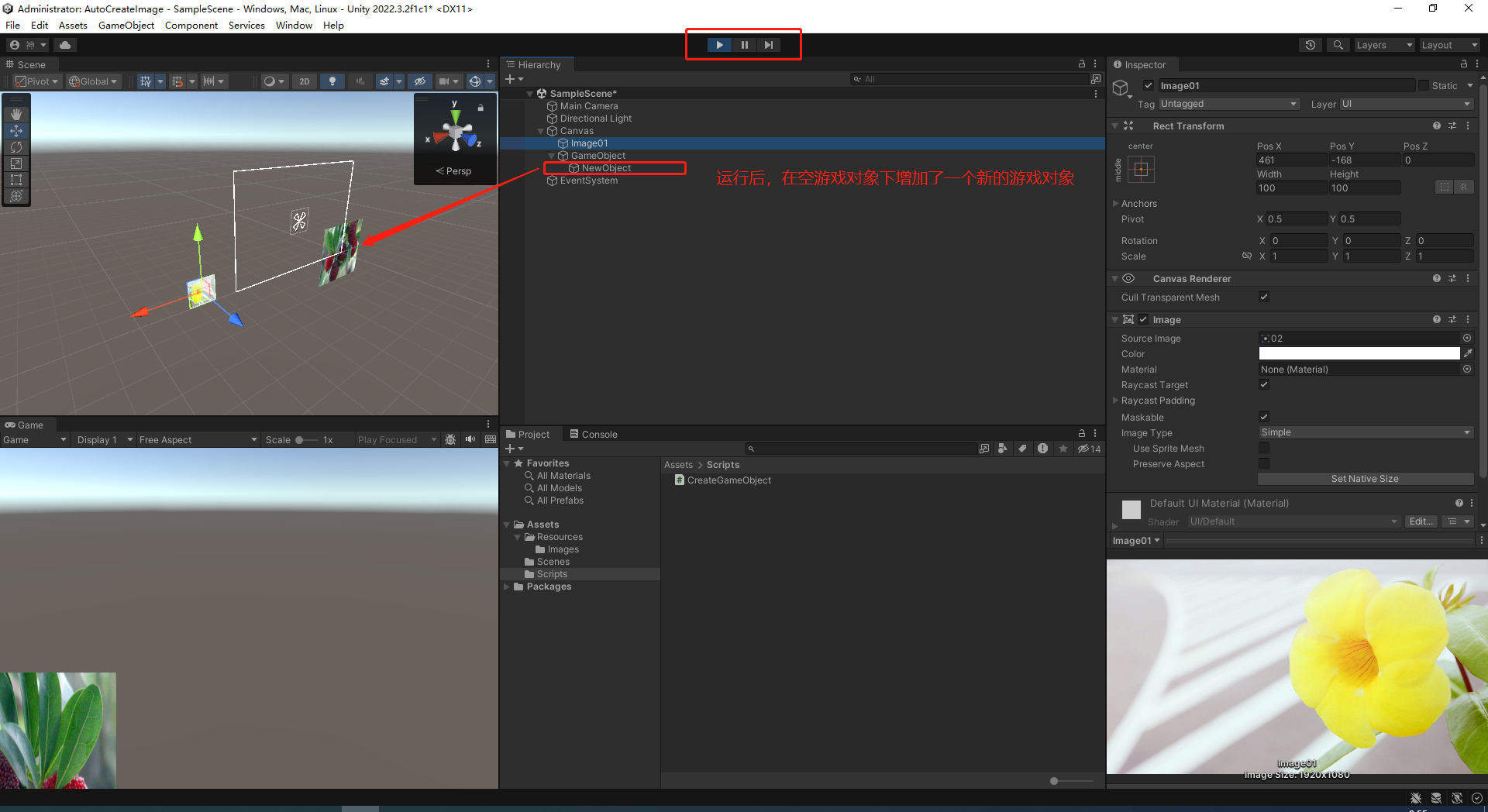Viewport: 1488px width, 812px height.
Task: Toggle Scene audio icon
Action: [x=360, y=81]
